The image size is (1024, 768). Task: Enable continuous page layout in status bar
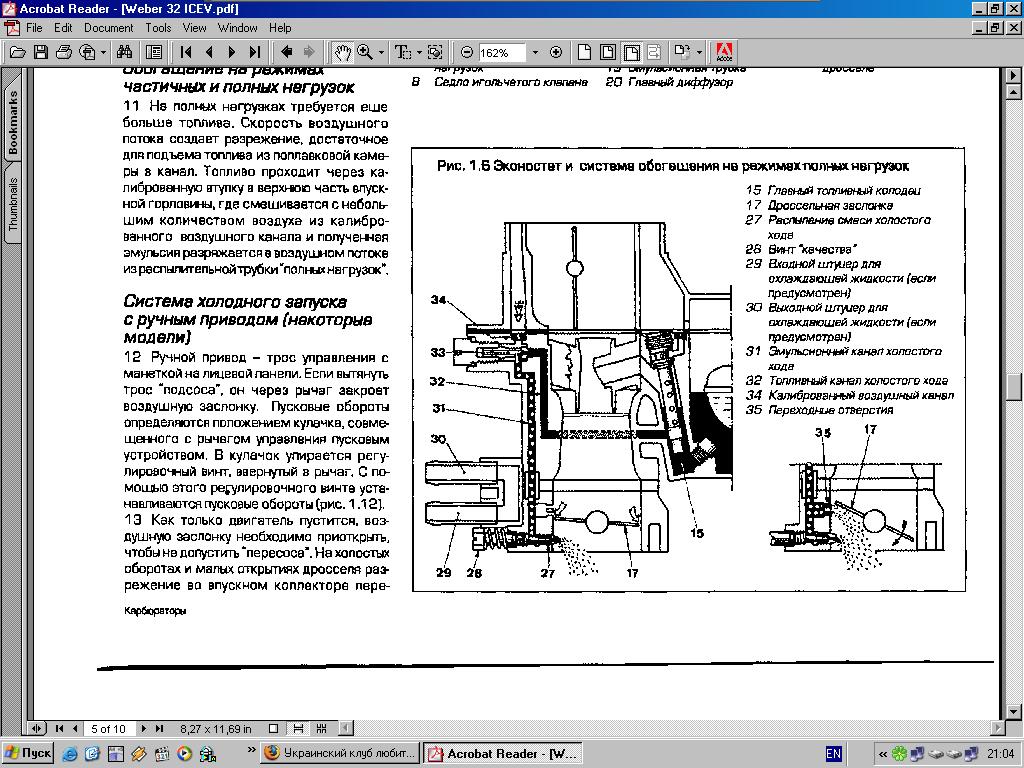tap(298, 729)
